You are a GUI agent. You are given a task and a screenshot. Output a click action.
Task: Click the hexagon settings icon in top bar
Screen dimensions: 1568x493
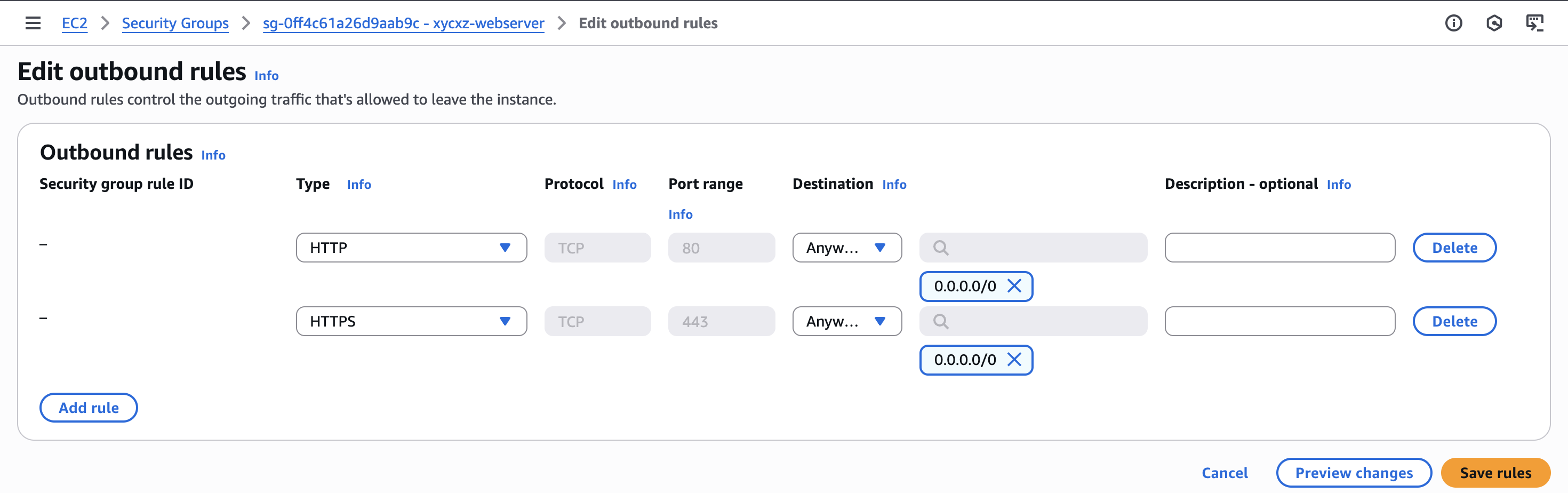coord(1494,23)
